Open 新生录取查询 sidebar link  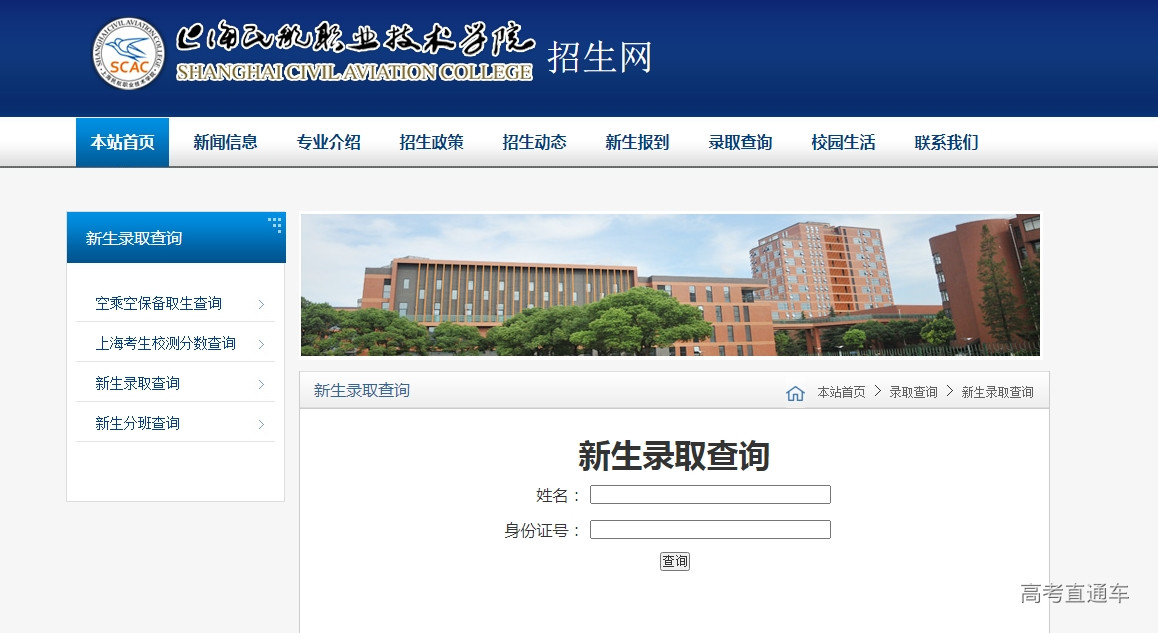(x=137, y=384)
